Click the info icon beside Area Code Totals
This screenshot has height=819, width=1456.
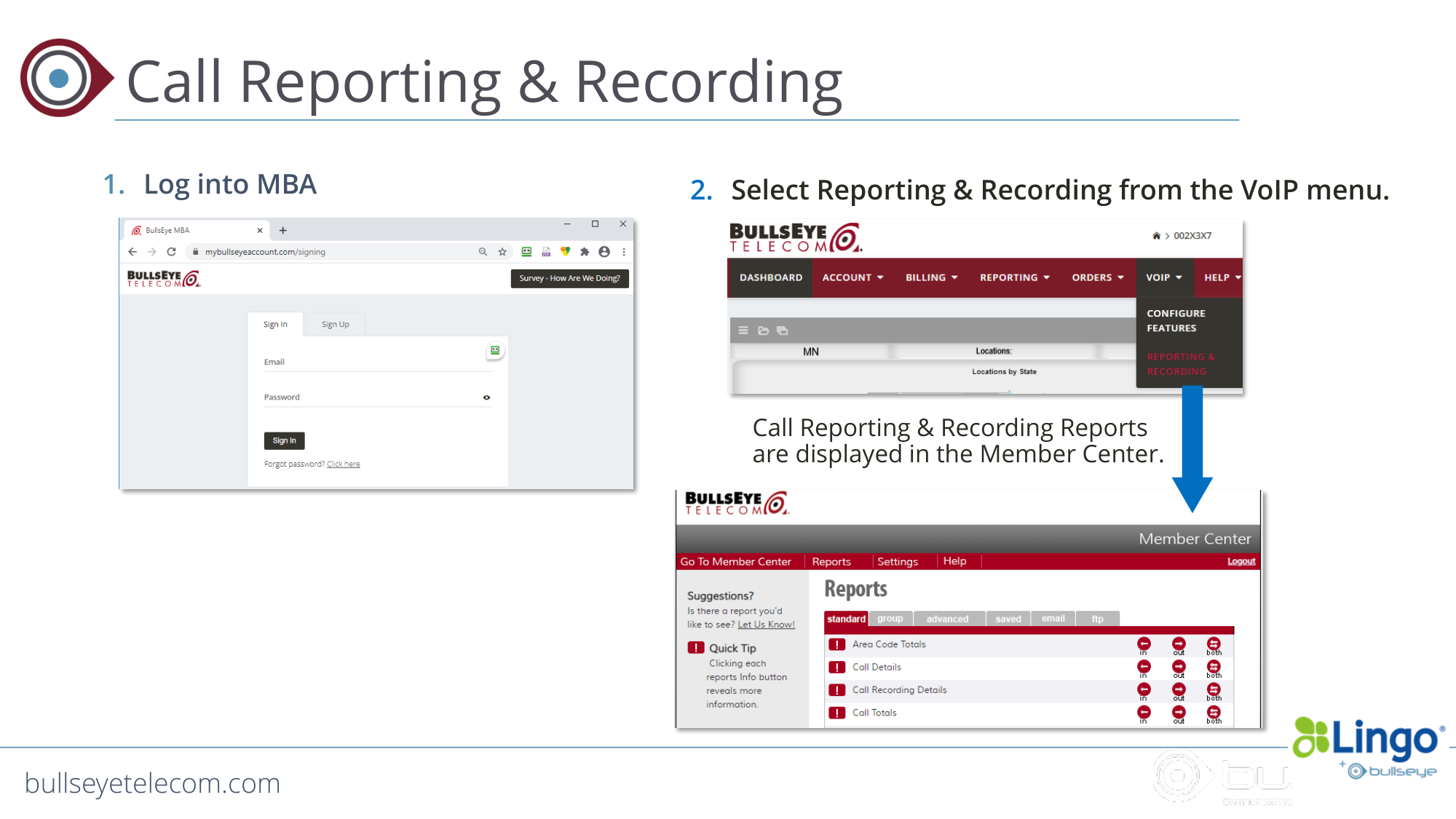tap(837, 645)
